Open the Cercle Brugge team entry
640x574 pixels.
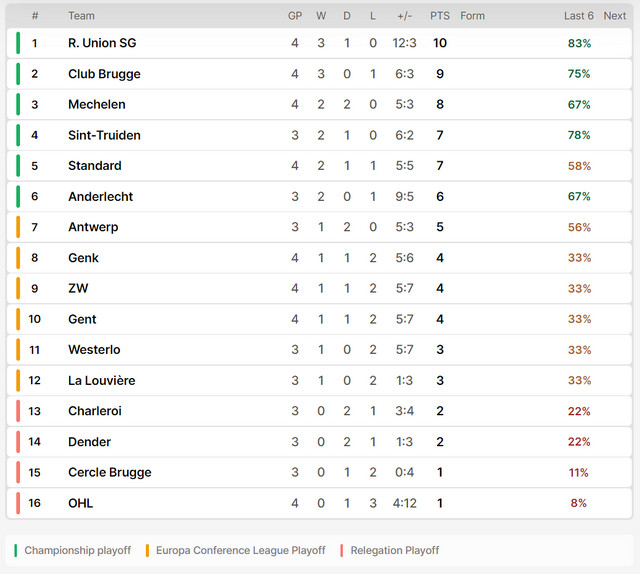click(x=109, y=472)
